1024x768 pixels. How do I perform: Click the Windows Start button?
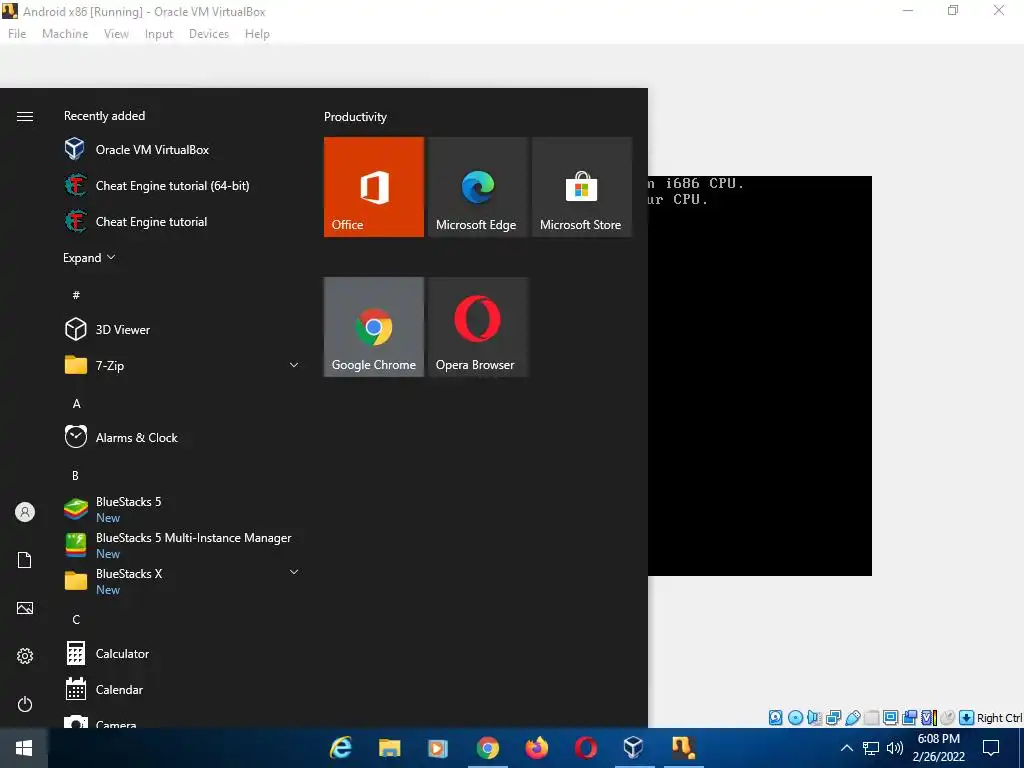[x=24, y=748]
